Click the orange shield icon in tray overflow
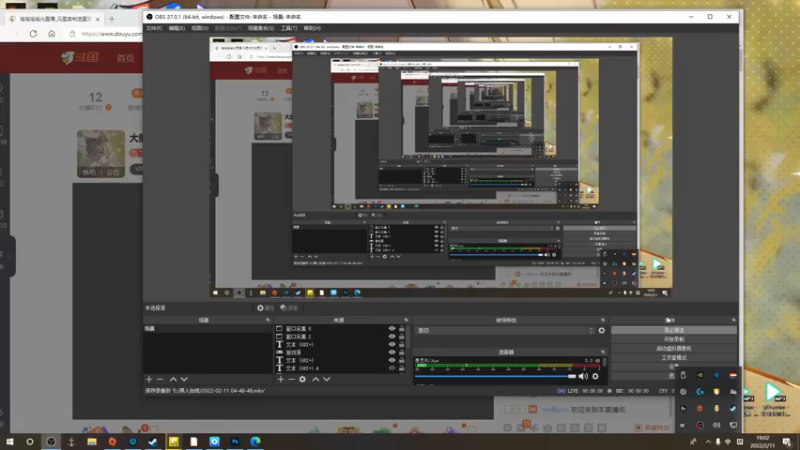 point(716,392)
